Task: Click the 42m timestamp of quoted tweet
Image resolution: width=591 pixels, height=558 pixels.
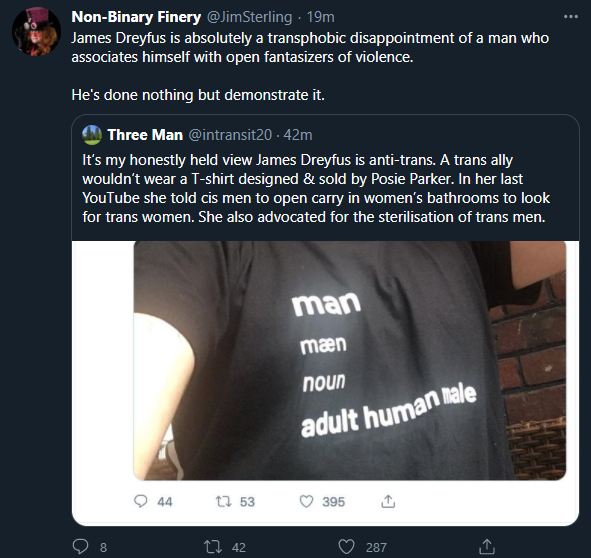Action: pyautogui.click(x=298, y=135)
